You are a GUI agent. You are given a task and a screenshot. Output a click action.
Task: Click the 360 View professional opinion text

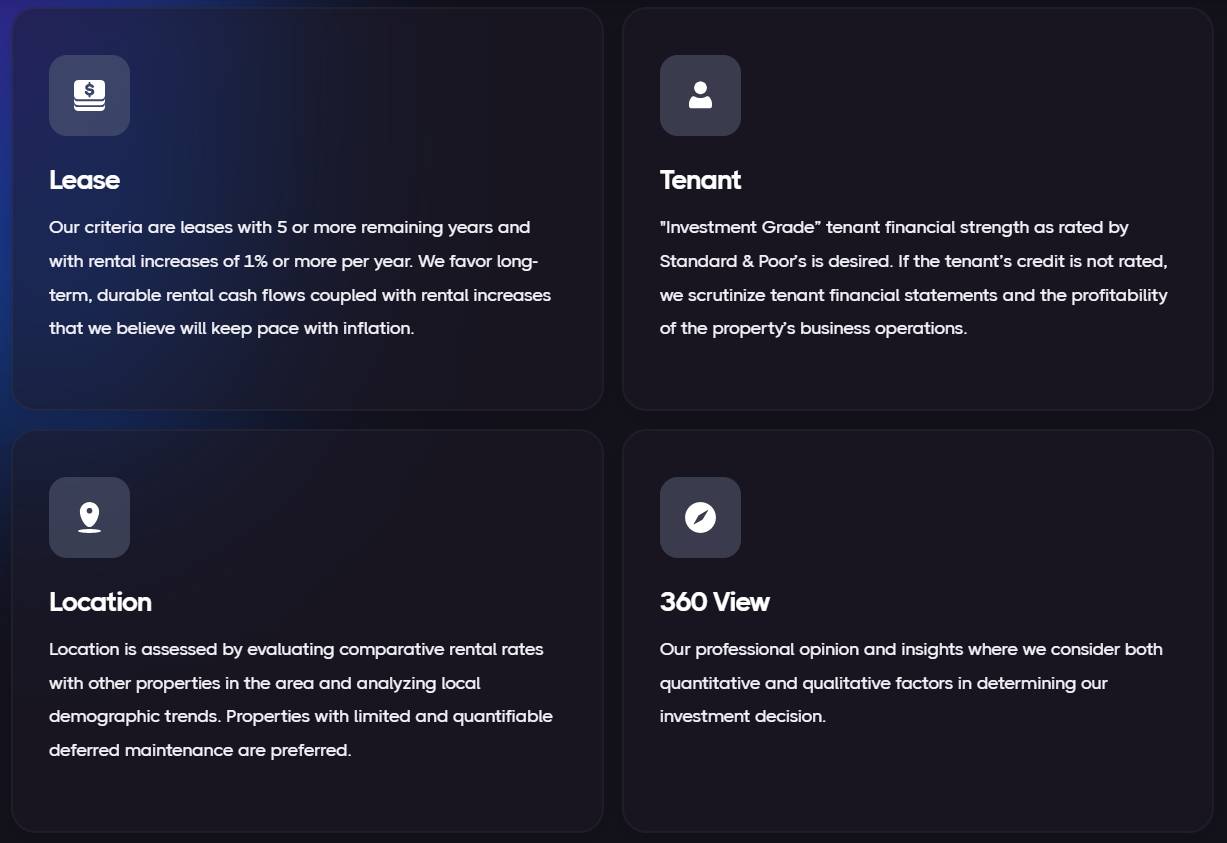click(x=911, y=683)
